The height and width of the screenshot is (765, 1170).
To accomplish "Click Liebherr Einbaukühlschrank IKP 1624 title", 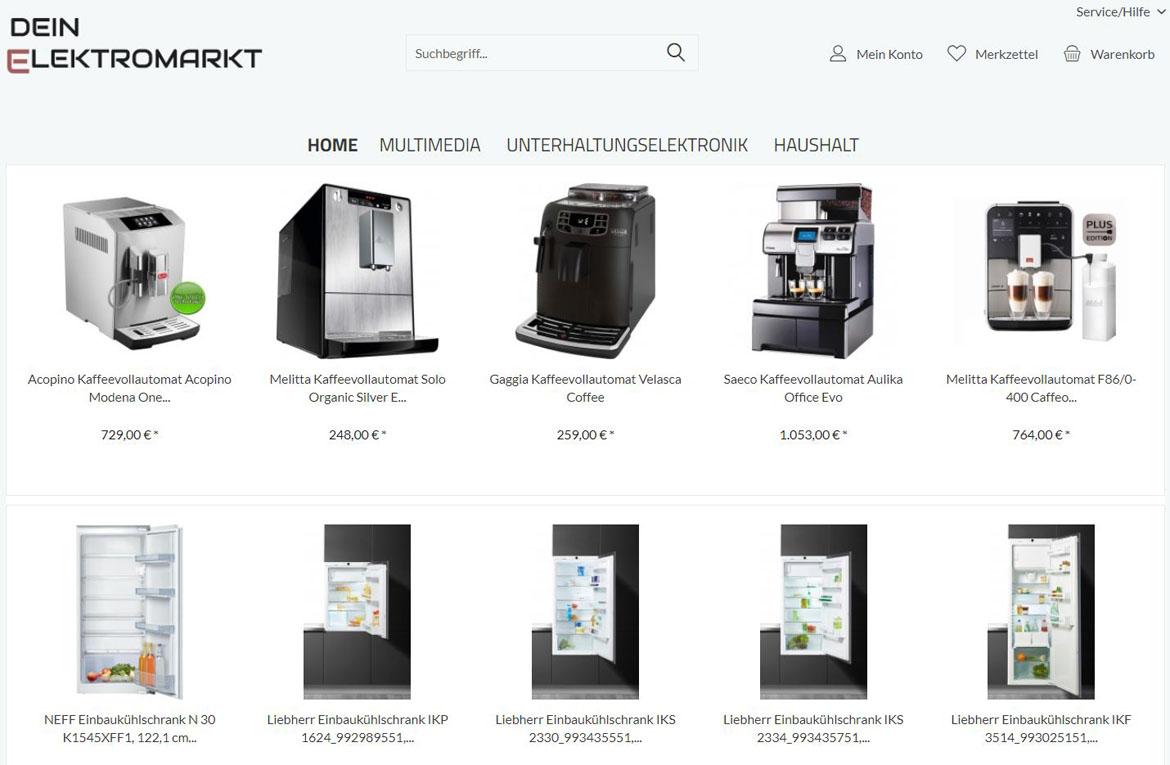I will [x=357, y=728].
